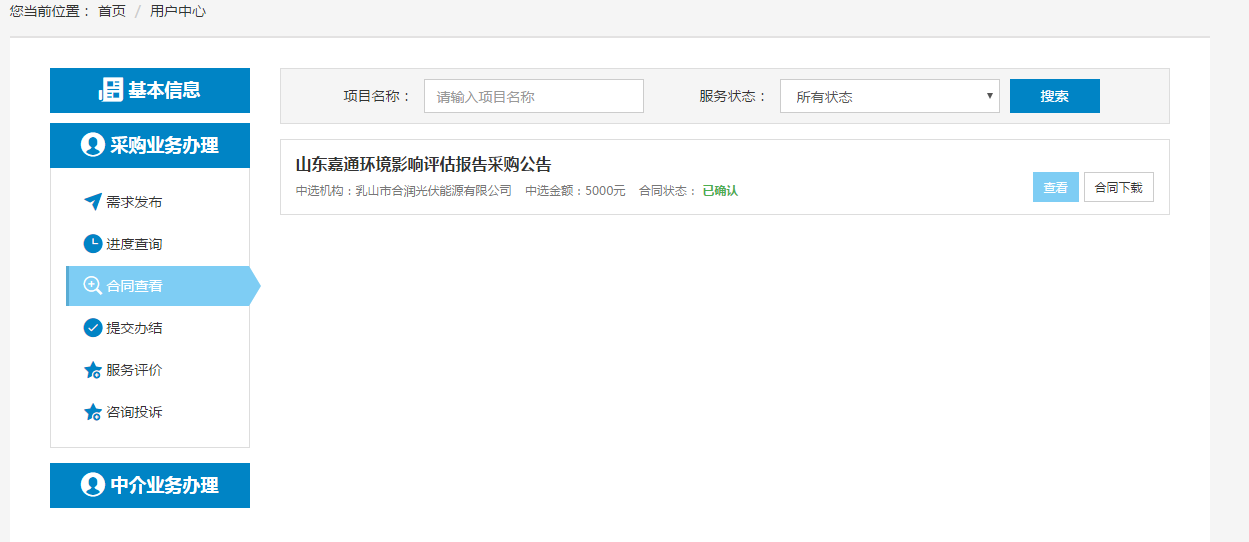Go to 首页 in the breadcrumb
The image size is (1249, 542).
112,12
